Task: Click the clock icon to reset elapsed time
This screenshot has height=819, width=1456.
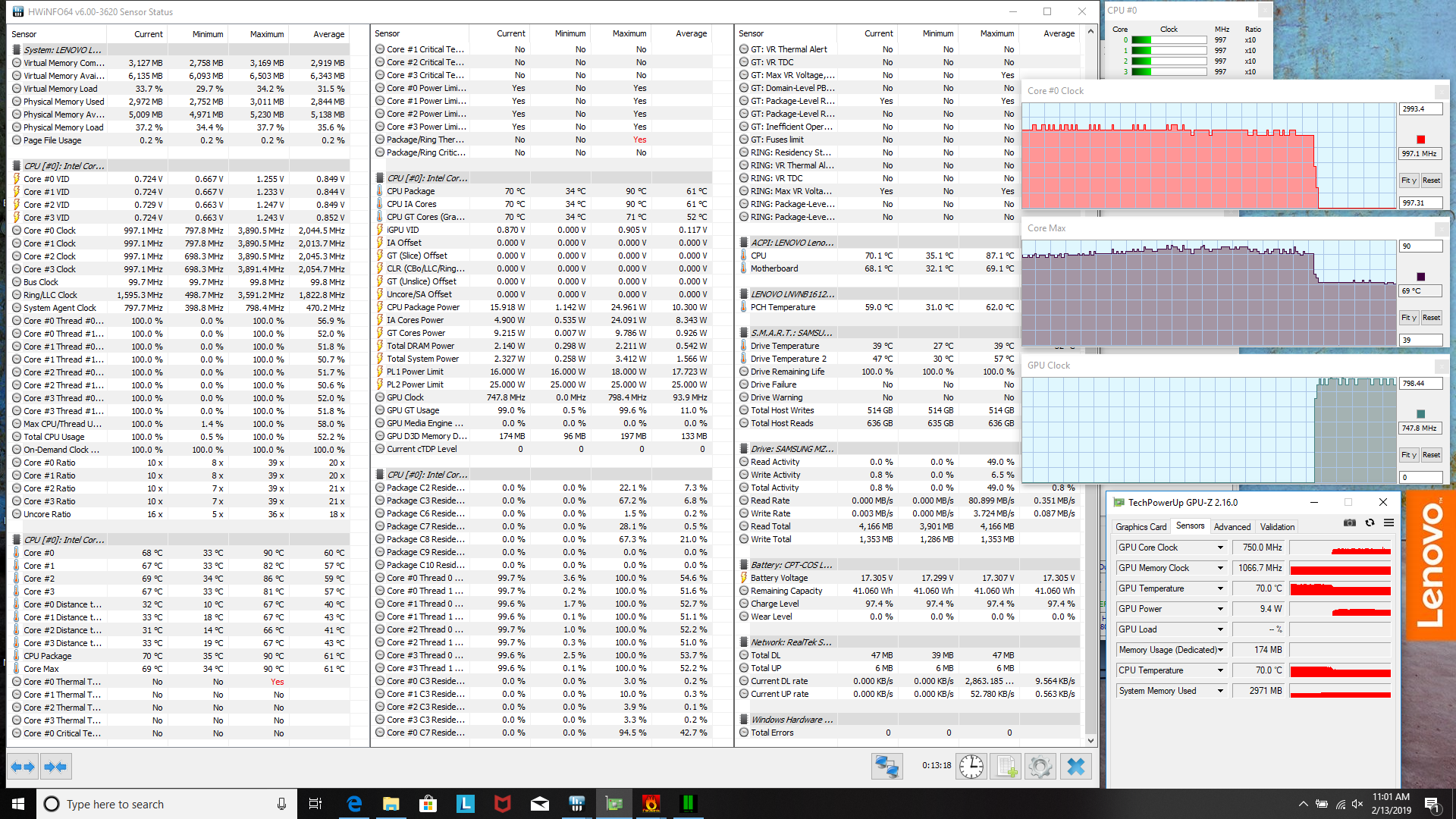Action: pyautogui.click(x=971, y=767)
